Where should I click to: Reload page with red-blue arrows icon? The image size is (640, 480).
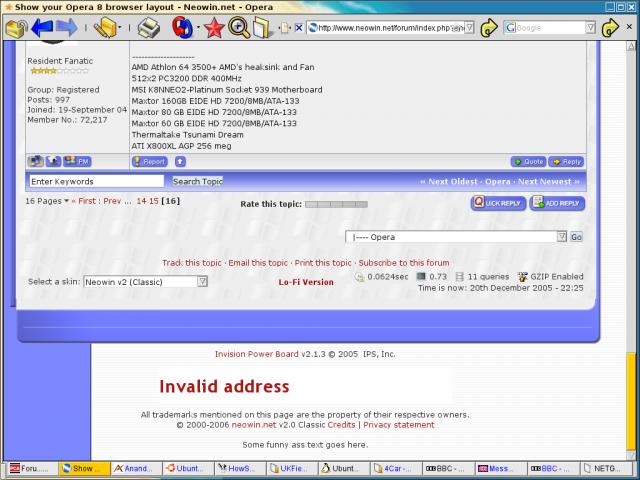coord(182,27)
